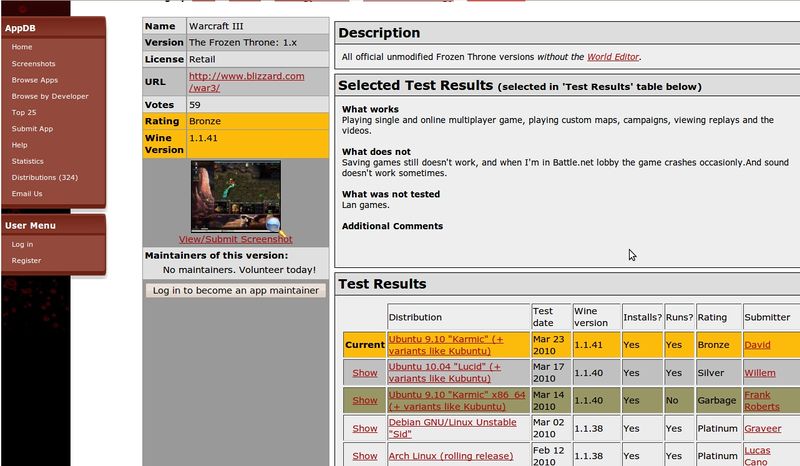The image size is (800, 466).
Task: Open Ubuntu 9.10 Karmic x86_64 distribution link
Action: pos(457,401)
